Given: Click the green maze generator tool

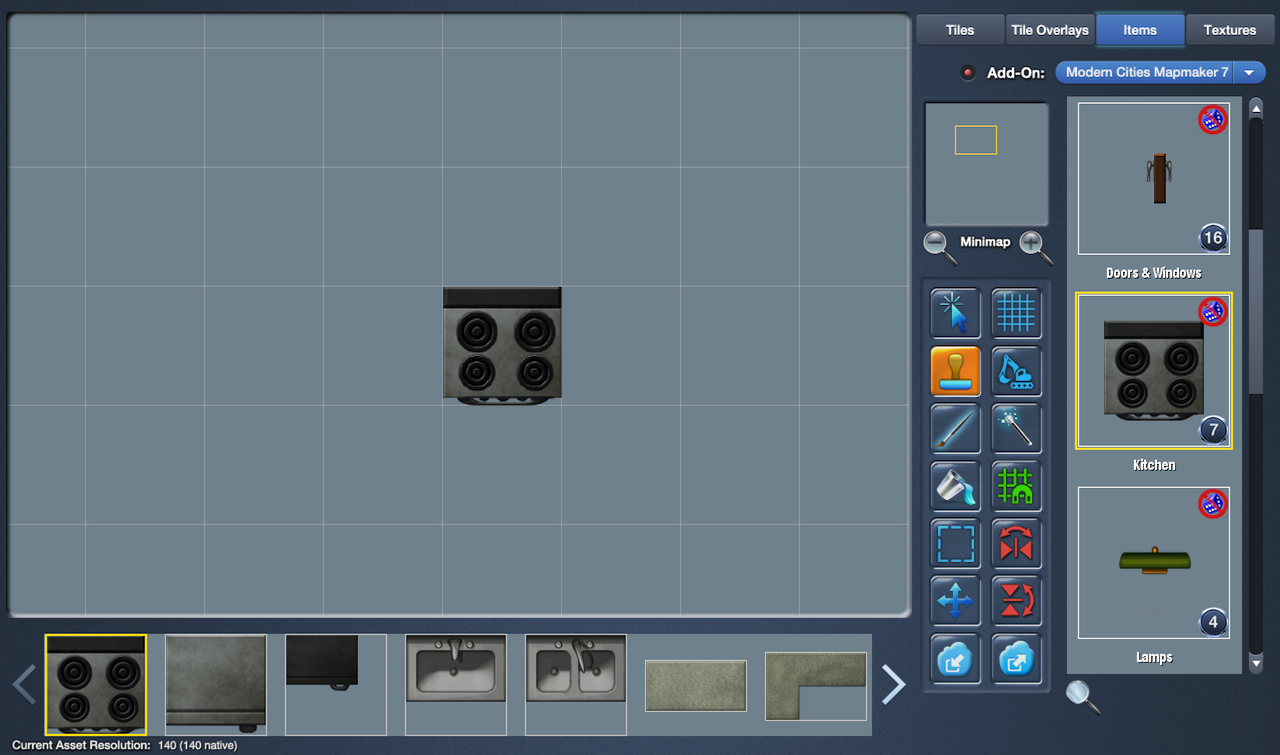Looking at the screenshot, I should click(x=1016, y=487).
